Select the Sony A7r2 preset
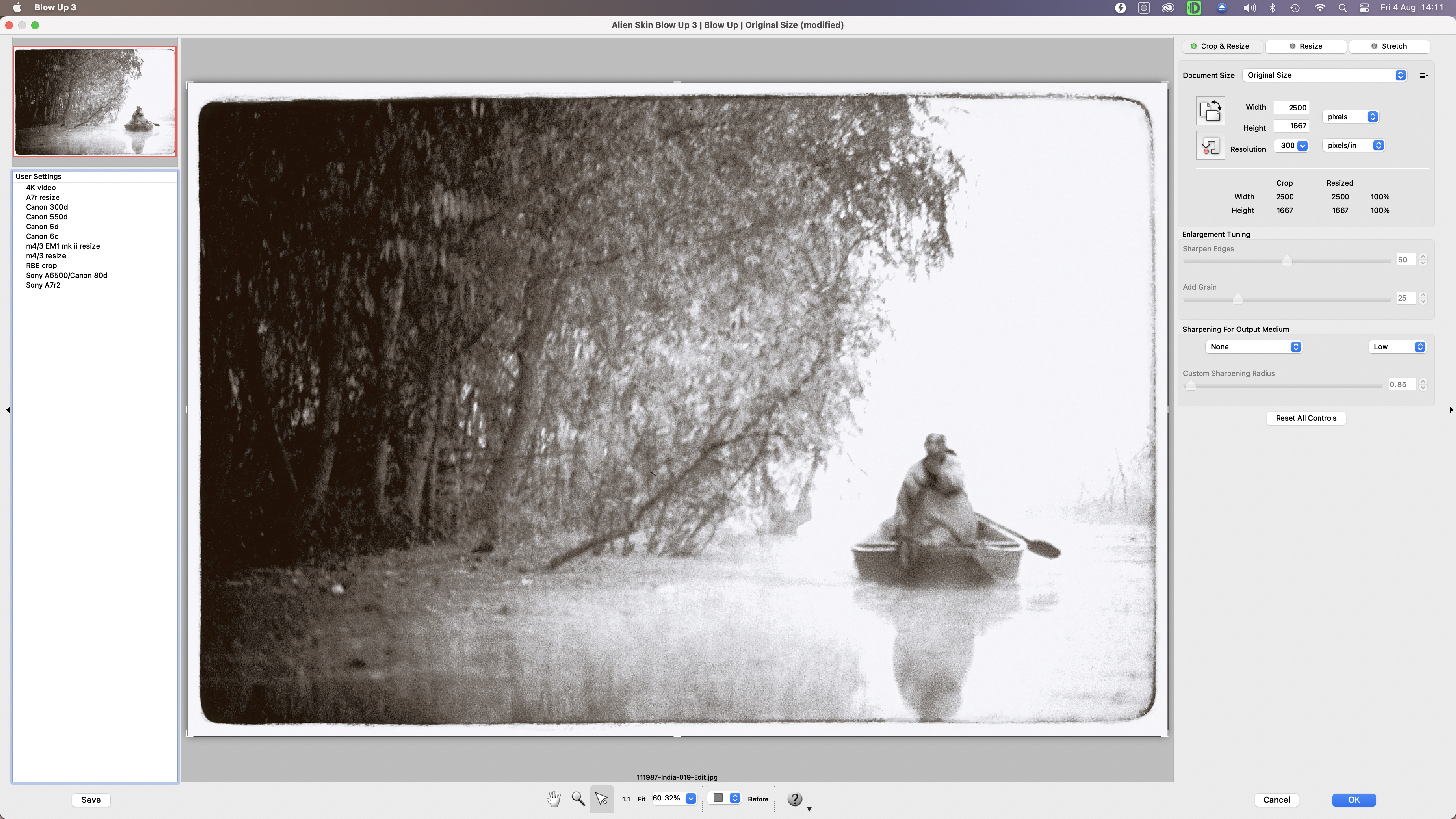Viewport: 1456px width, 819px height. click(43, 285)
